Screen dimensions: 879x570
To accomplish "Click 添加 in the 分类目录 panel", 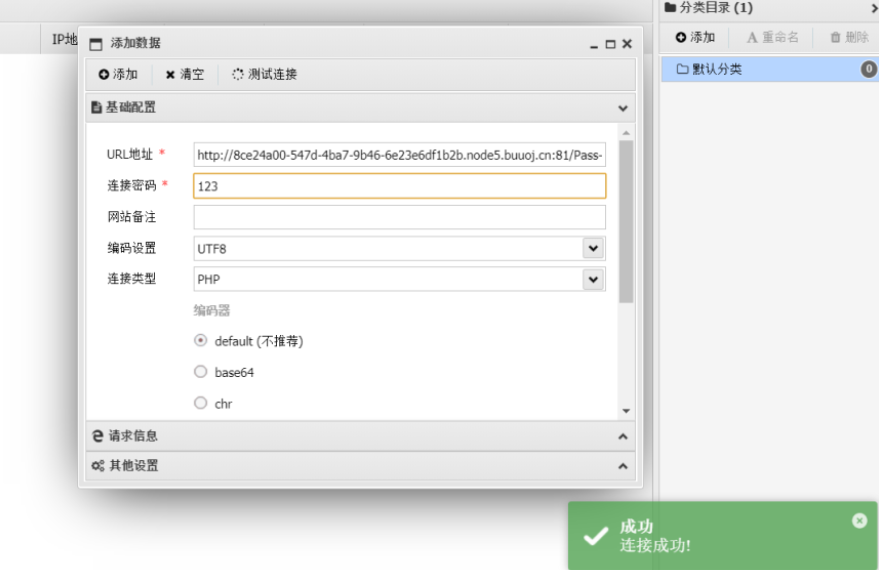I will [x=695, y=38].
